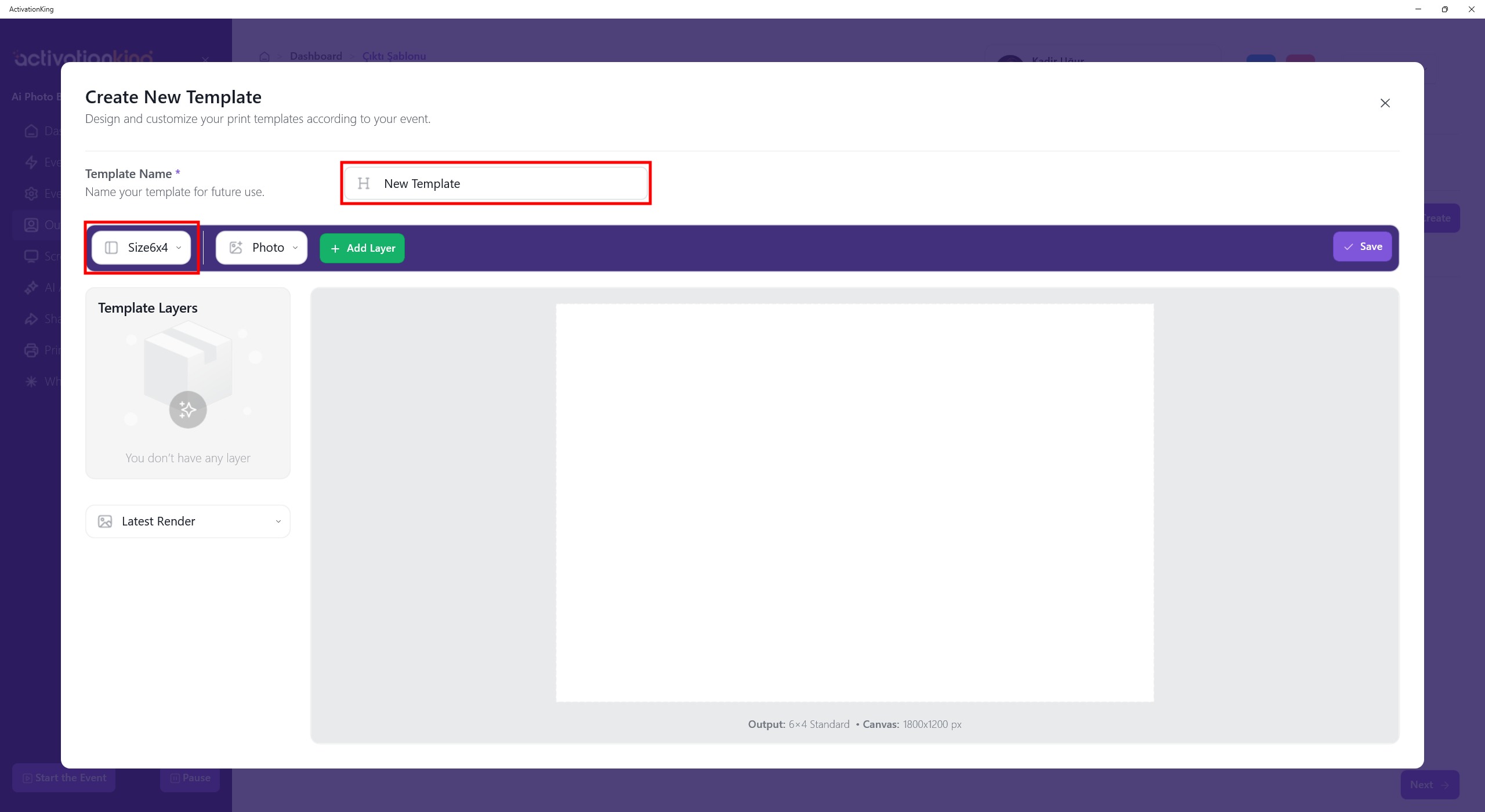Click the plus icon on Add Layer
This screenshot has width=1485, height=812.
click(x=335, y=248)
